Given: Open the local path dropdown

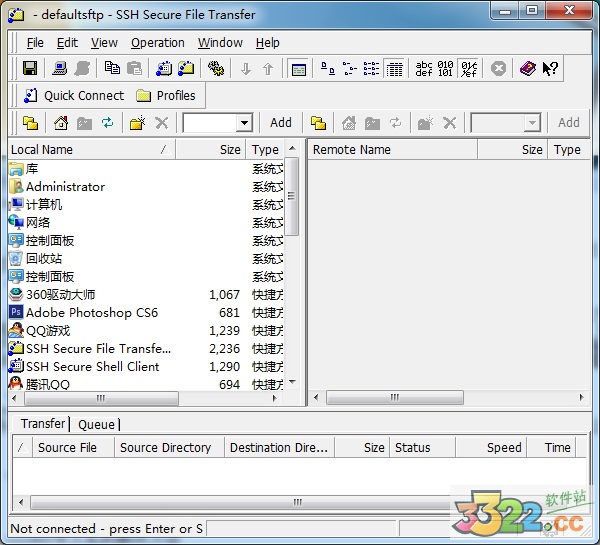Looking at the screenshot, I should point(244,123).
